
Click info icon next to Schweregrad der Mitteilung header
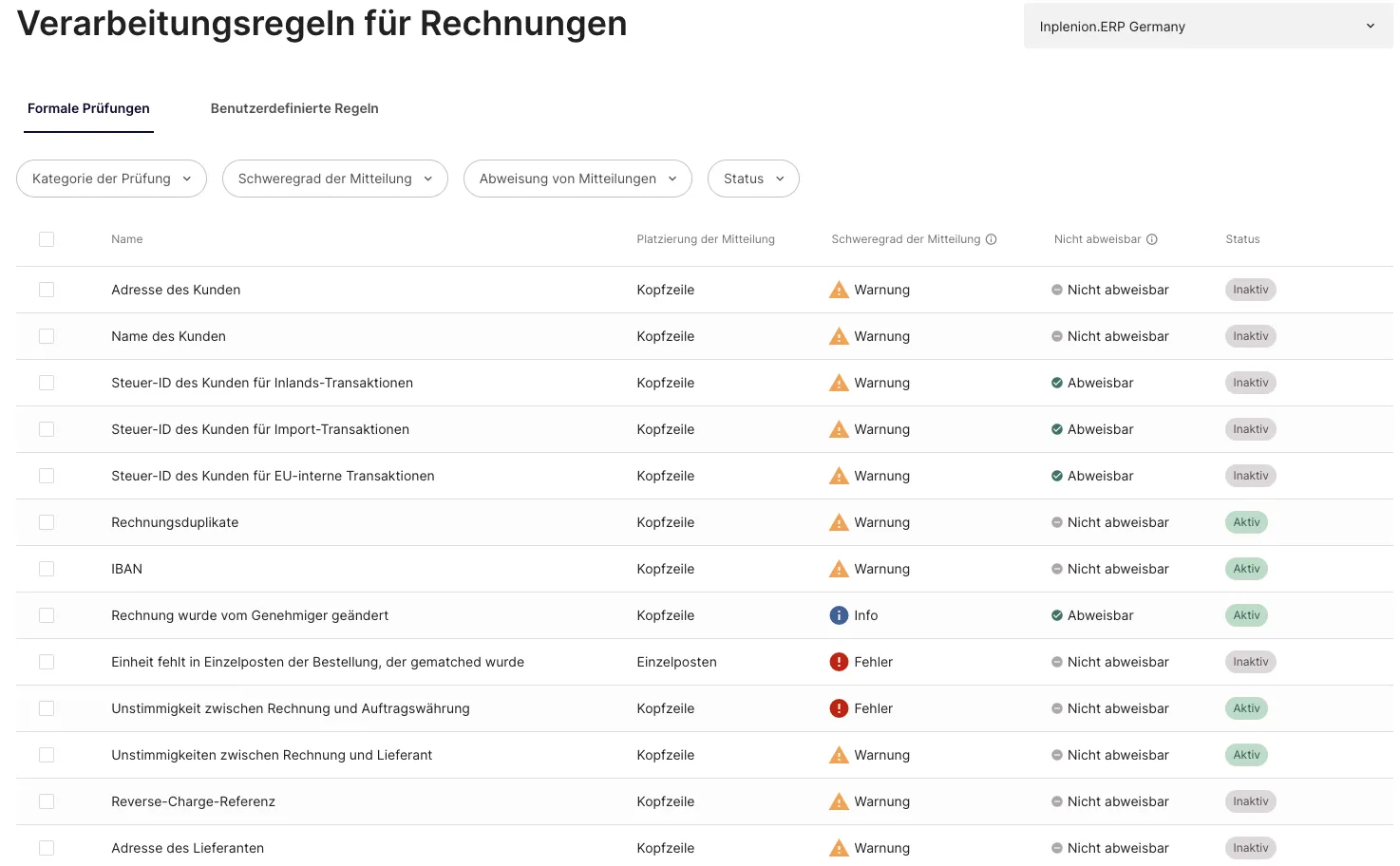click(991, 239)
